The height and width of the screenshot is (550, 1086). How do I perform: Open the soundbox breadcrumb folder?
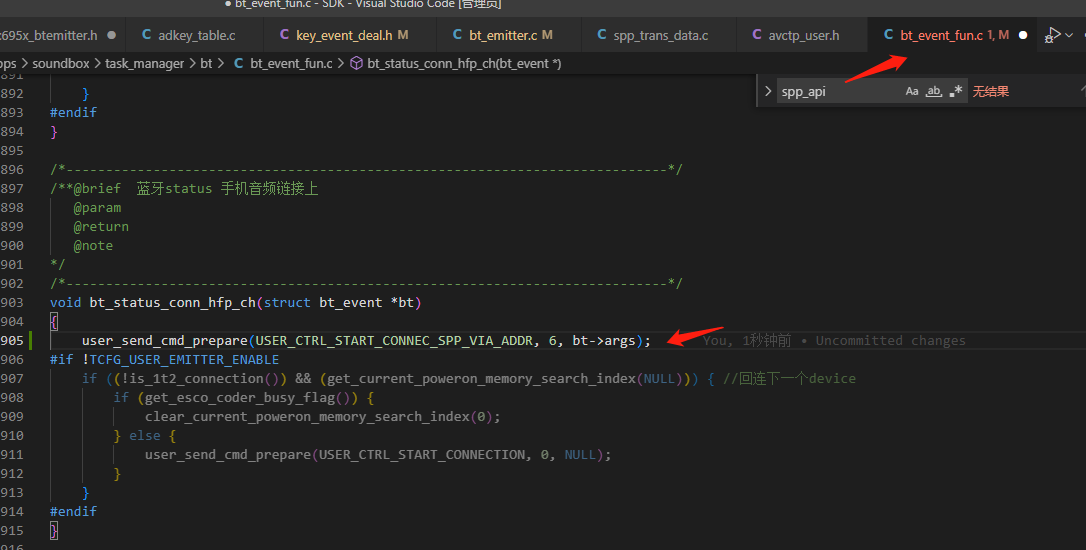tap(61, 64)
